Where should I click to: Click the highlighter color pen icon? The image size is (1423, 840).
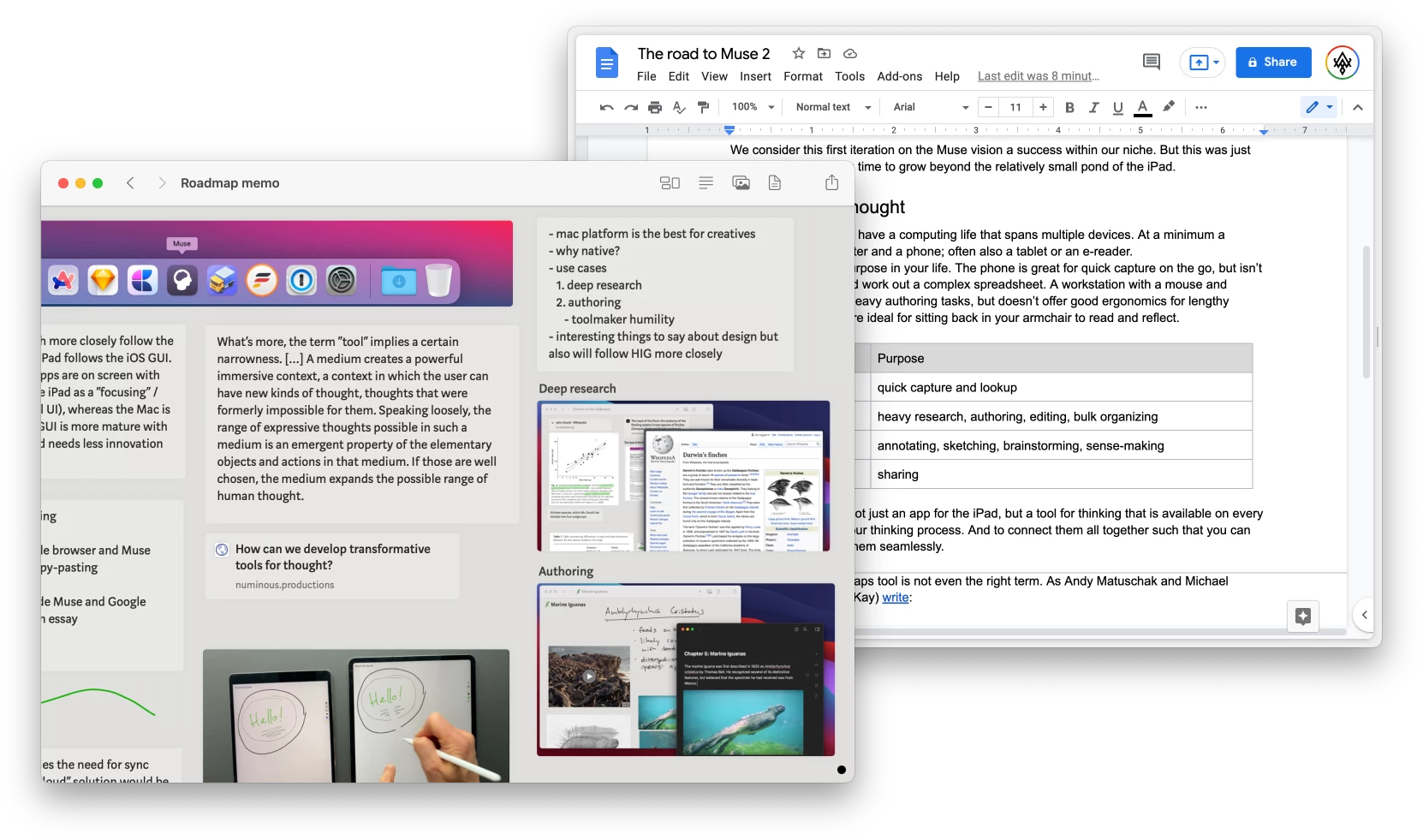pyautogui.click(x=1168, y=107)
